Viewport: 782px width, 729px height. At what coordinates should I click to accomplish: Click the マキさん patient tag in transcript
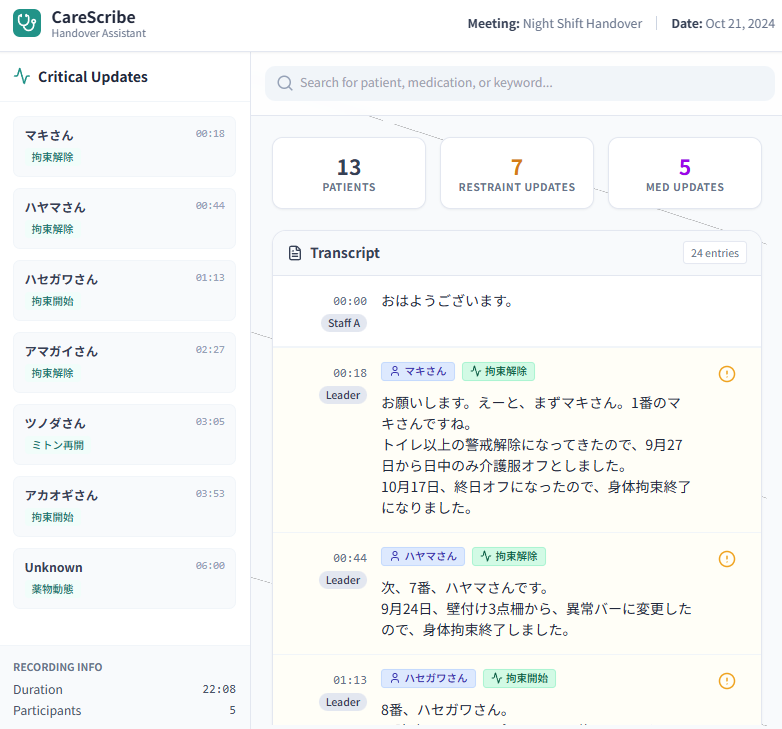coord(418,371)
